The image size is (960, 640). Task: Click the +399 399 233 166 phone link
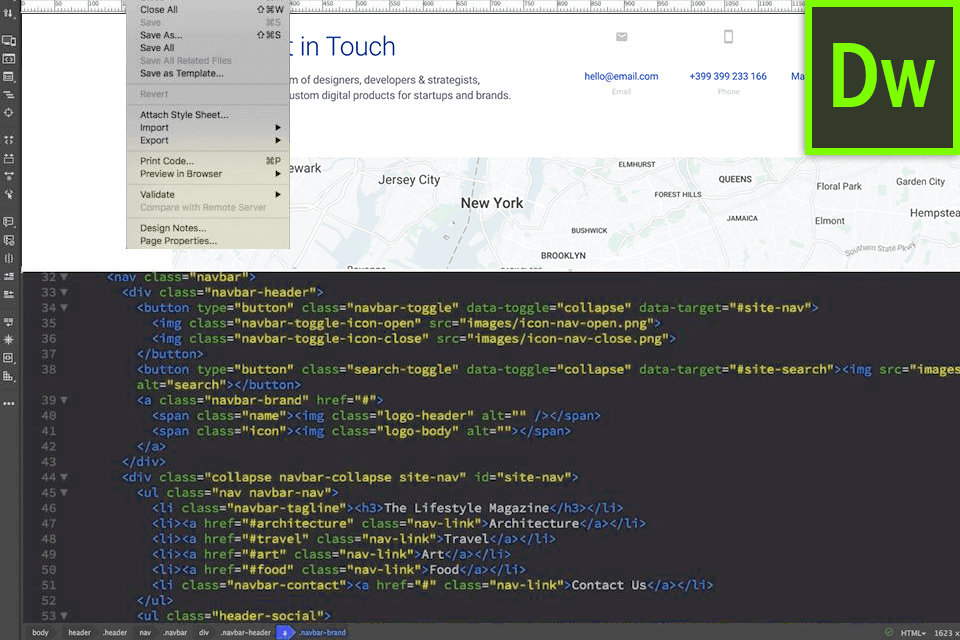pyautogui.click(x=728, y=76)
